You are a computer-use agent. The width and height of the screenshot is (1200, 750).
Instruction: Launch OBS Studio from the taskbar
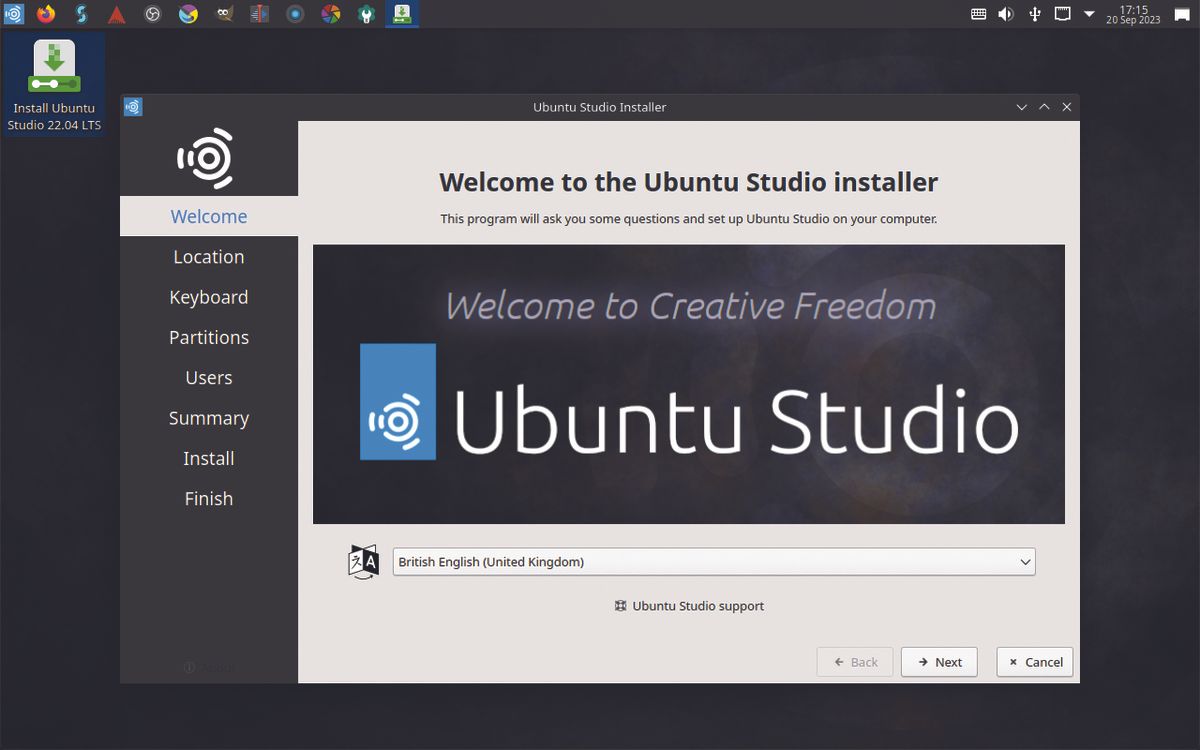(x=152, y=13)
